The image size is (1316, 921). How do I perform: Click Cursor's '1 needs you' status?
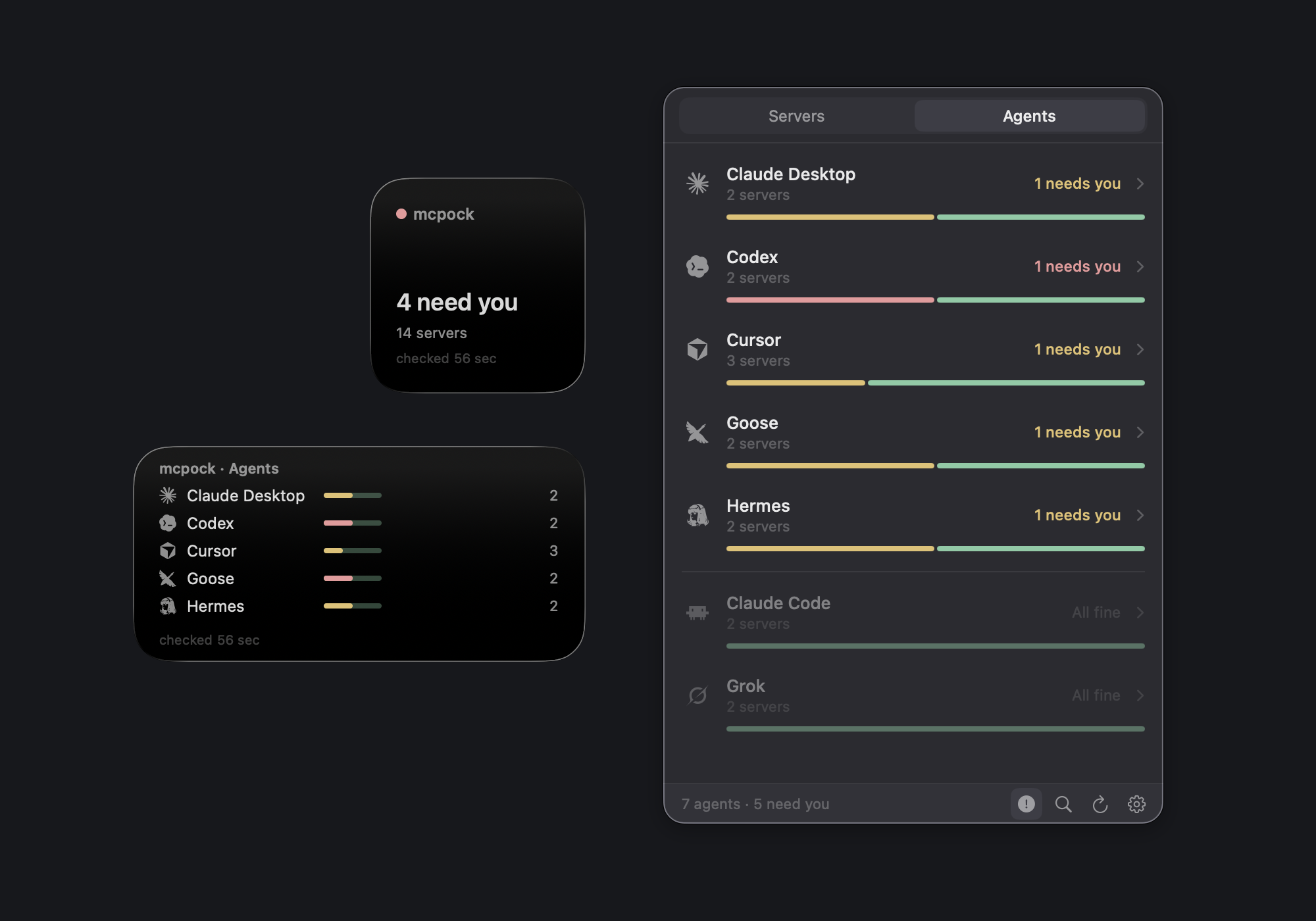pyautogui.click(x=1077, y=349)
